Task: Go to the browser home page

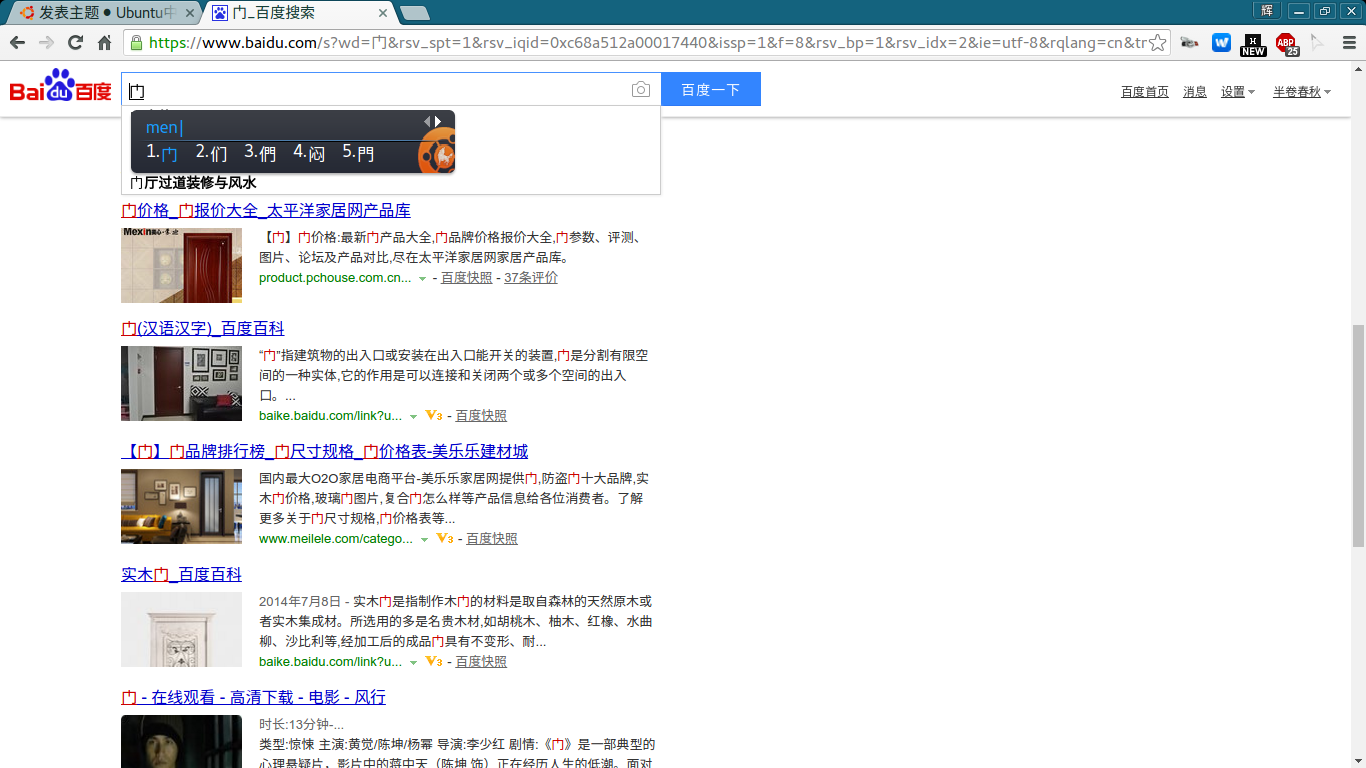Action: point(104,43)
